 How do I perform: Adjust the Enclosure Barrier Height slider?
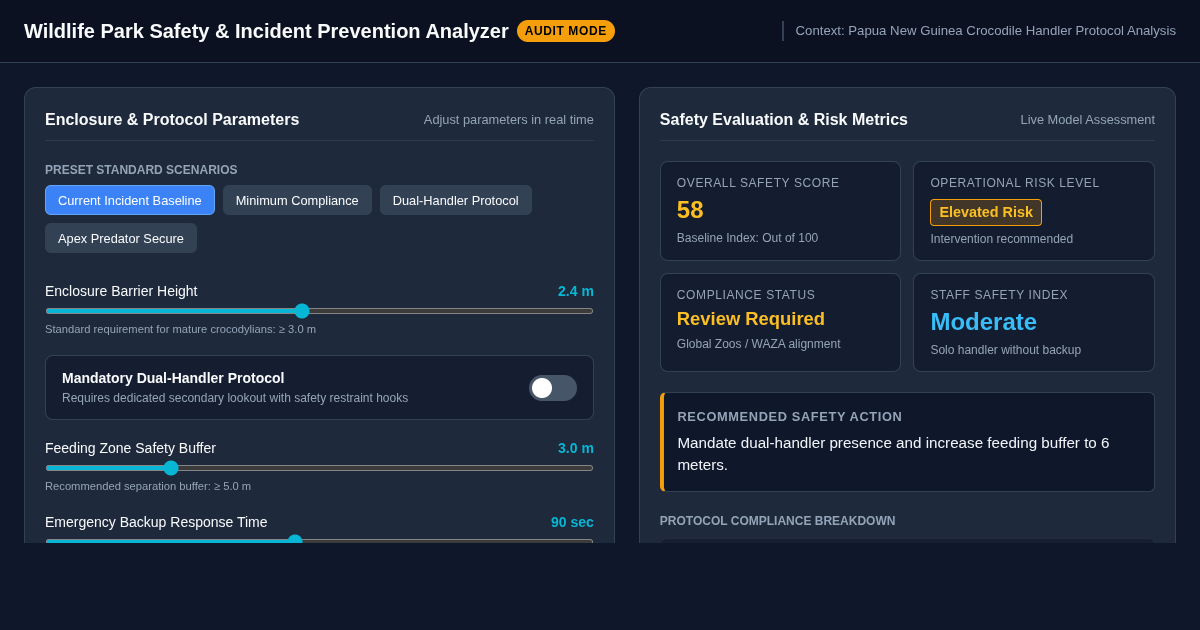(319, 311)
